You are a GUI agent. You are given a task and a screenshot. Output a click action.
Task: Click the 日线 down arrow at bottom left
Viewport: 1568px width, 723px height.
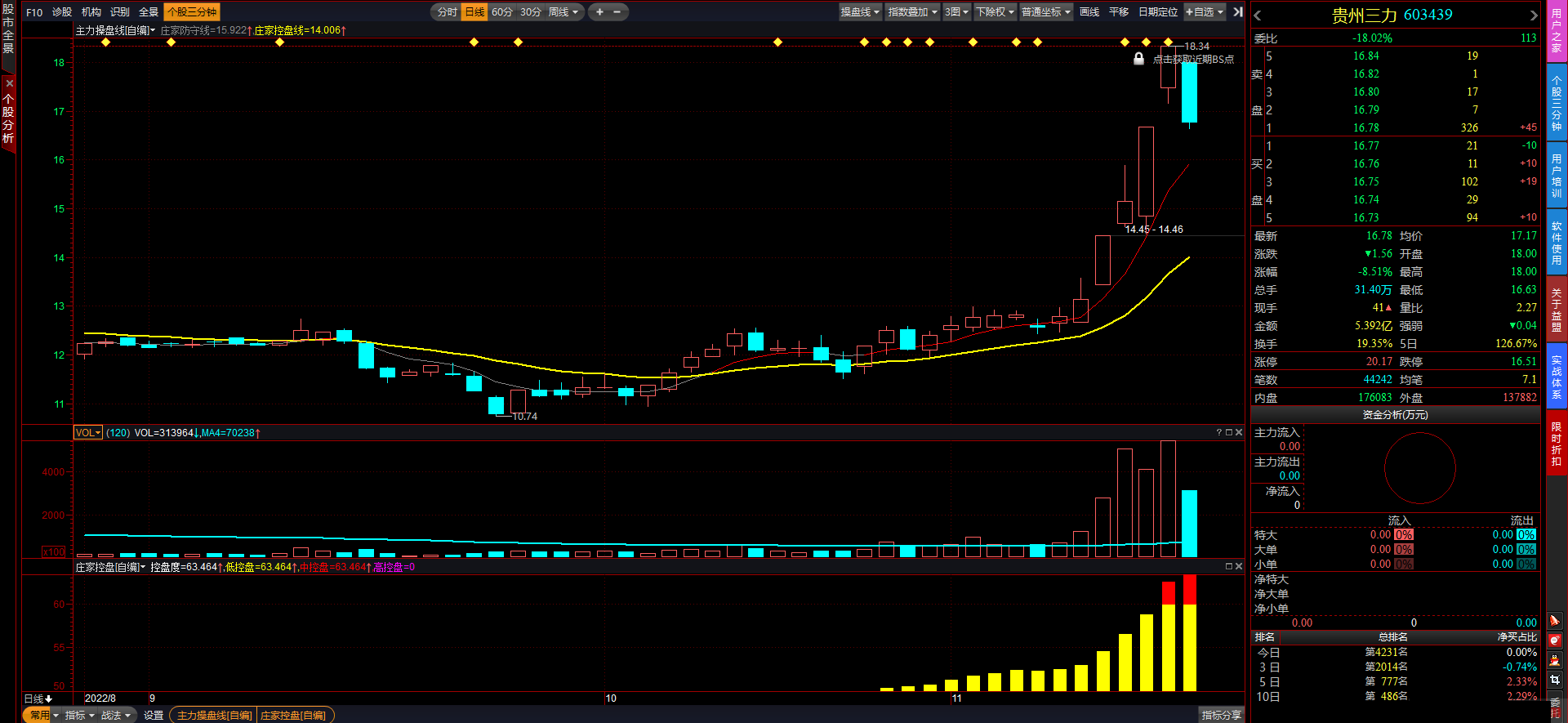coord(49,698)
